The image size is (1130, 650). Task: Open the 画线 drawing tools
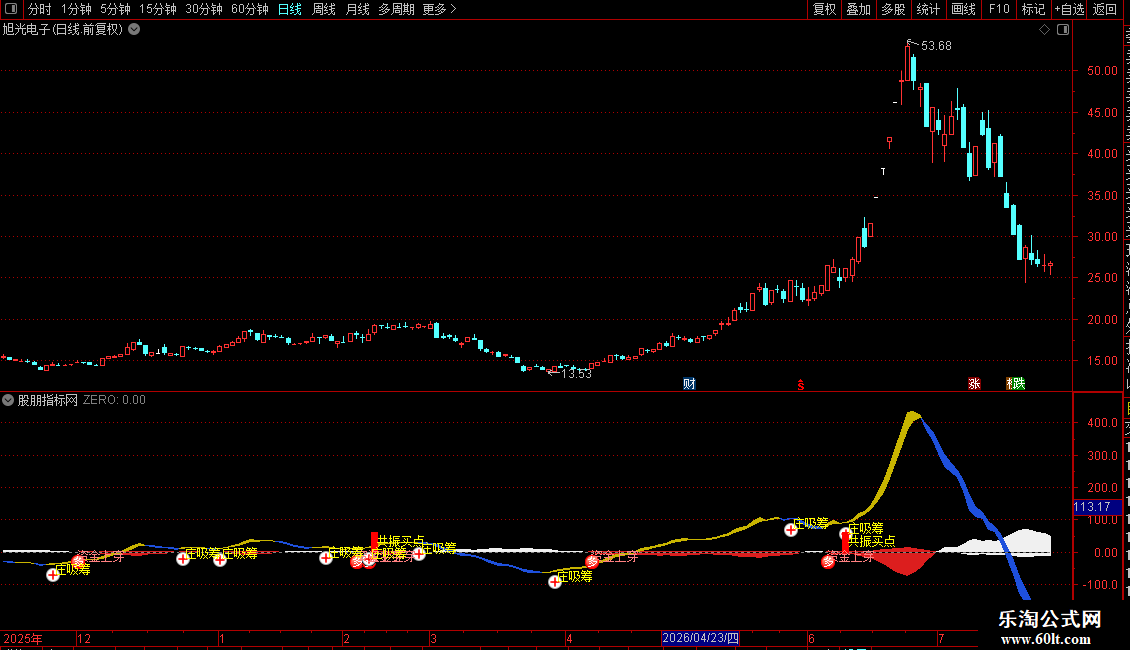pyautogui.click(x=963, y=9)
